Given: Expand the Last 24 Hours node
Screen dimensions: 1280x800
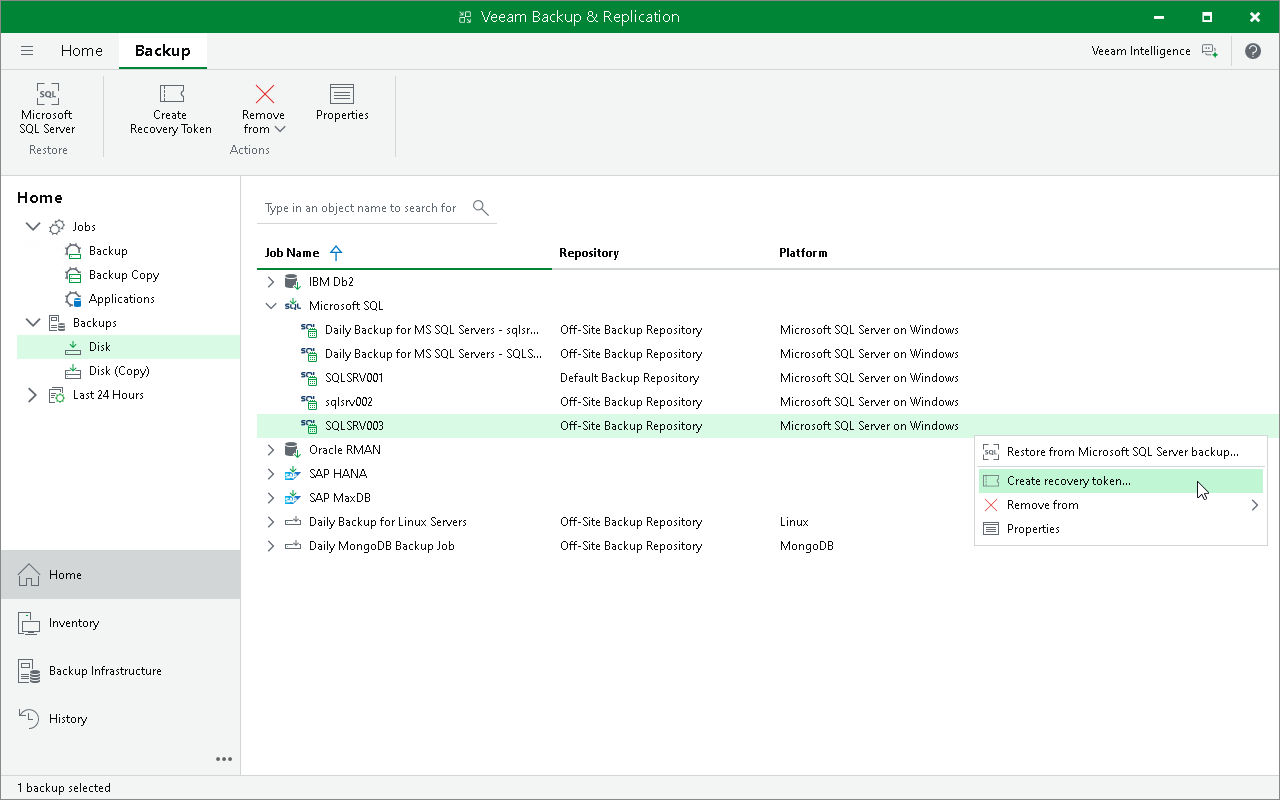Looking at the screenshot, I should pos(33,395).
